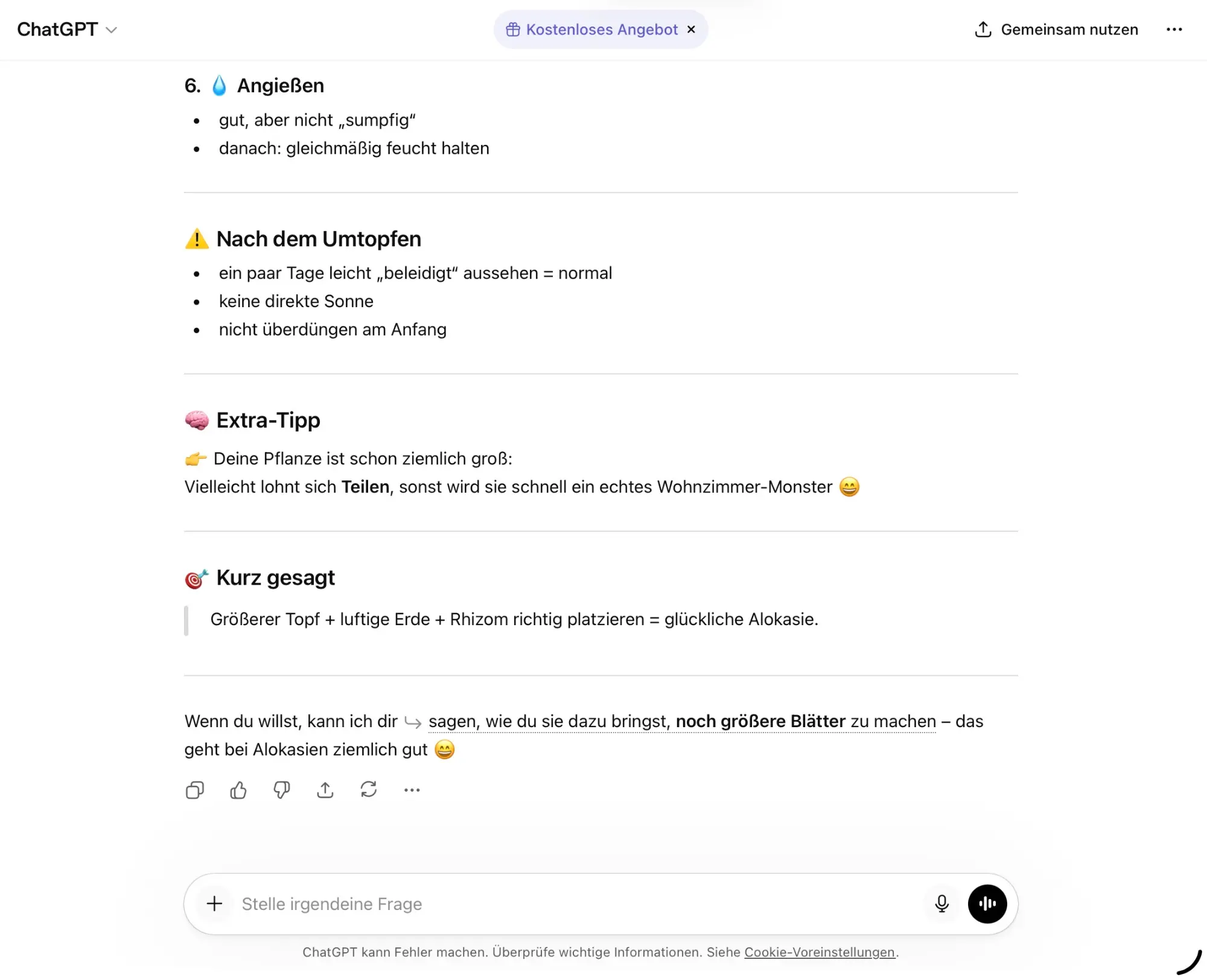Click the thumbs up icon
Image resolution: width=1207 pixels, height=980 pixels.
[238, 790]
